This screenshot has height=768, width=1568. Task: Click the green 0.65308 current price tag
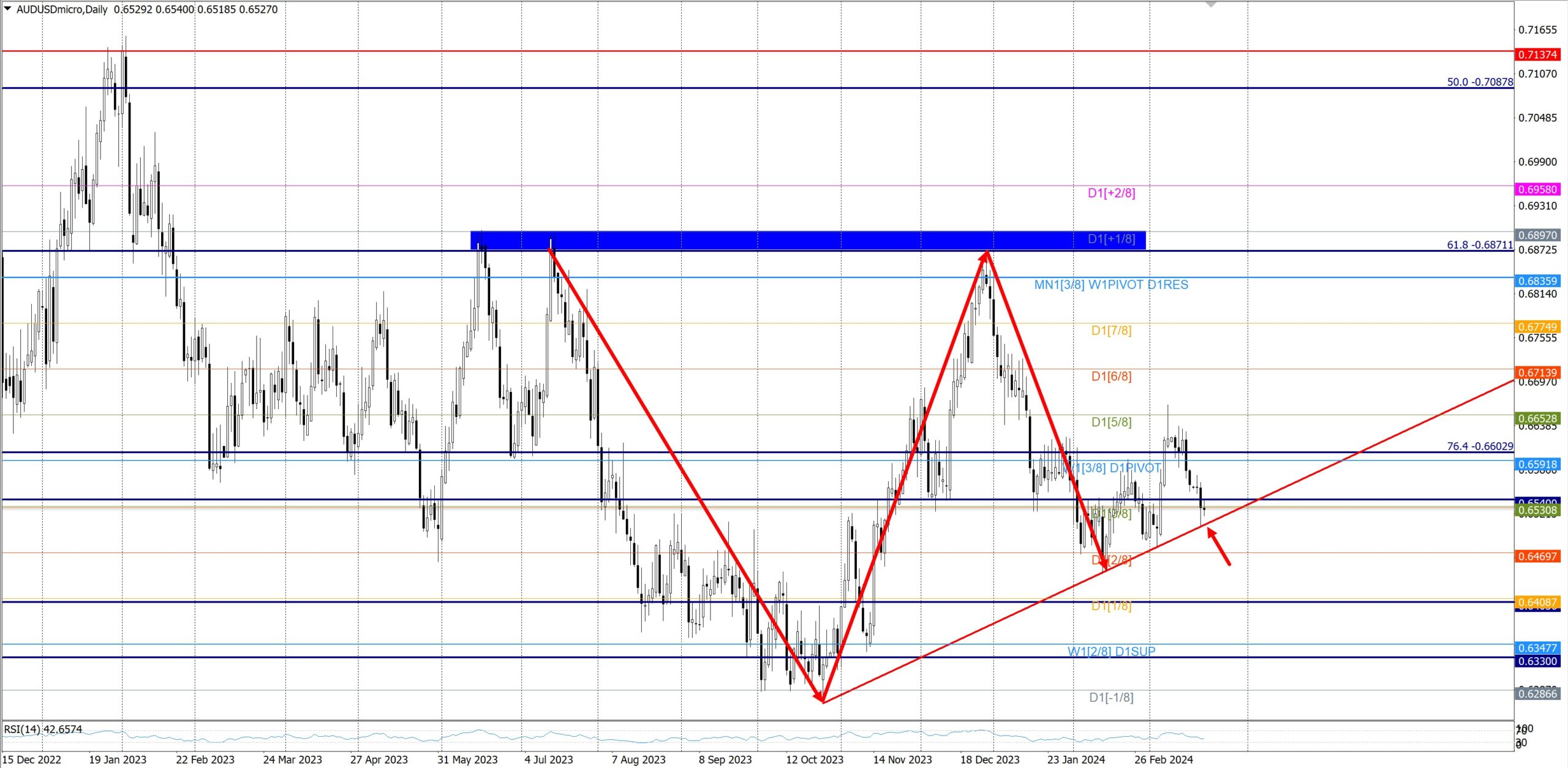coord(1537,510)
